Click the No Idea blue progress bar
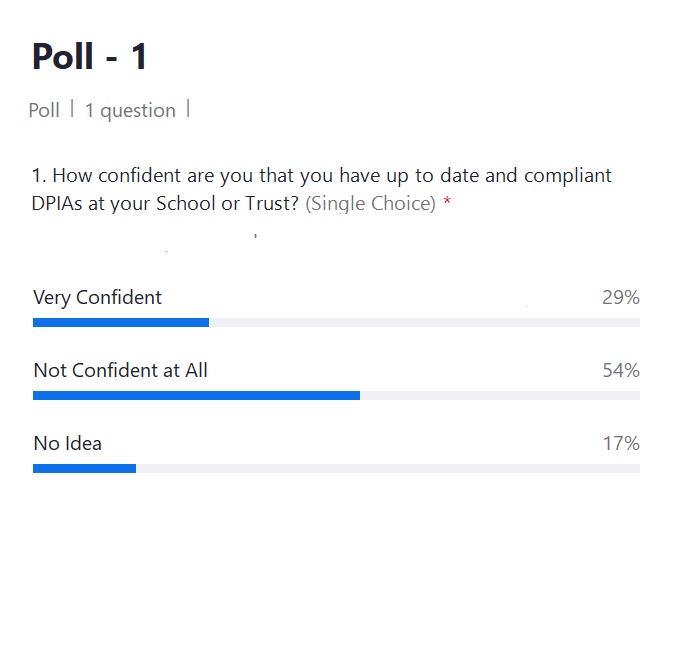The height and width of the screenshot is (649, 679). pyautogui.click(x=84, y=468)
